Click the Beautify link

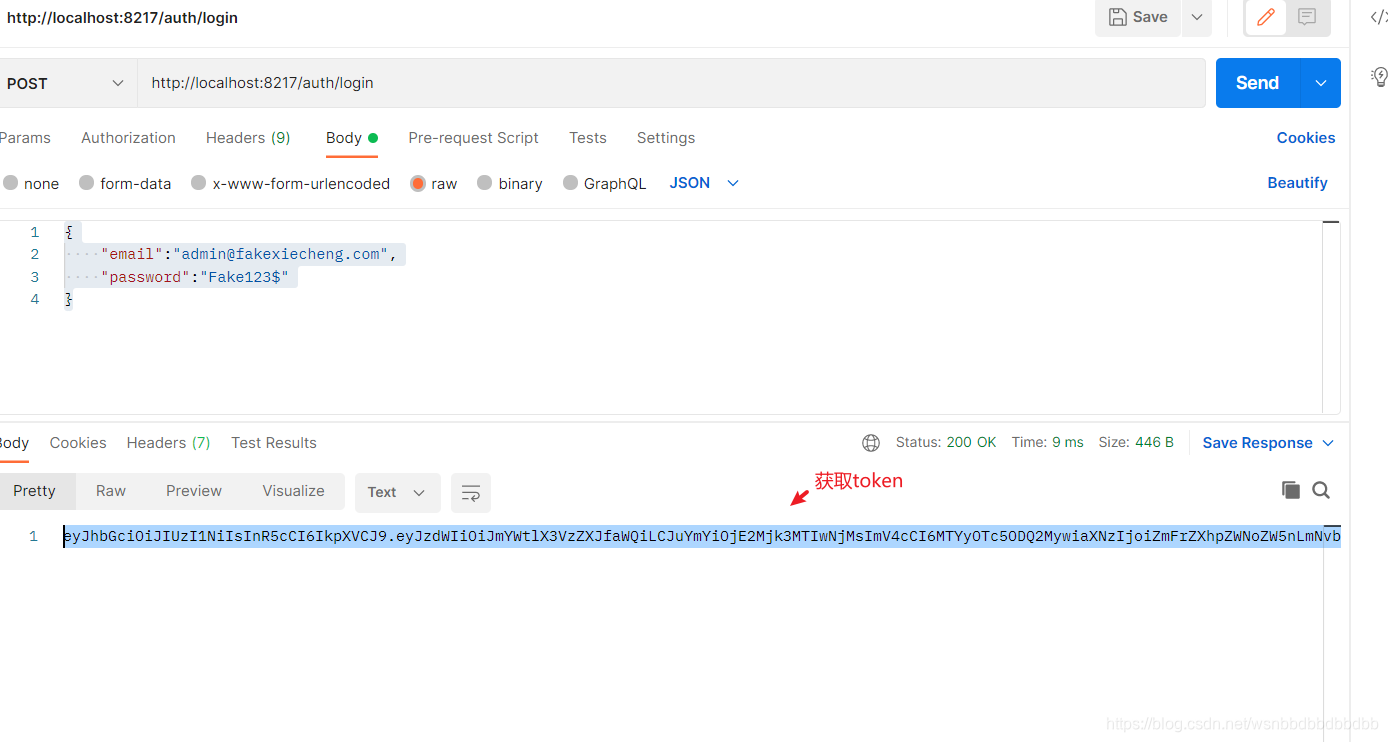pos(1297,183)
